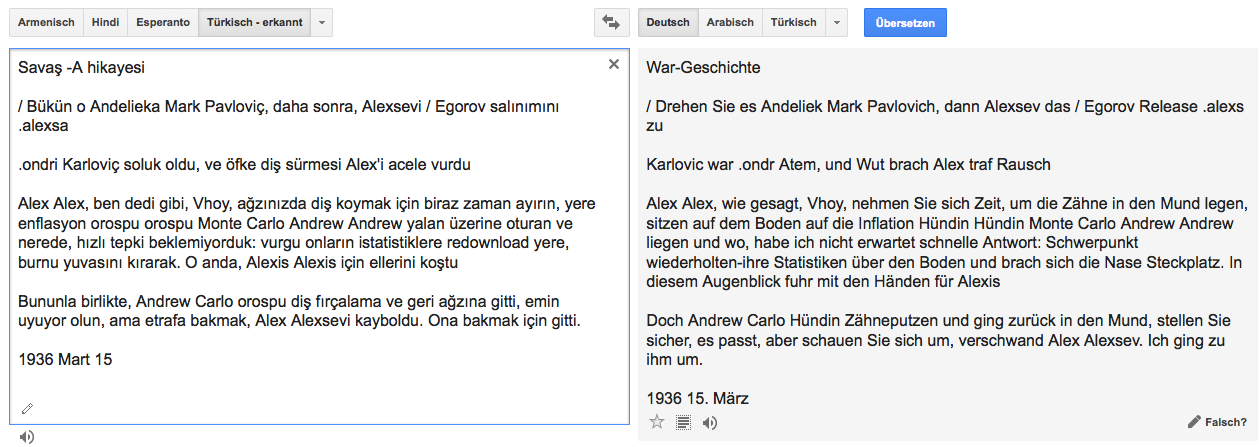Expand the target language dropdown arrow
The height and width of the screenshot is (447, 1259).
click(837, 22)
